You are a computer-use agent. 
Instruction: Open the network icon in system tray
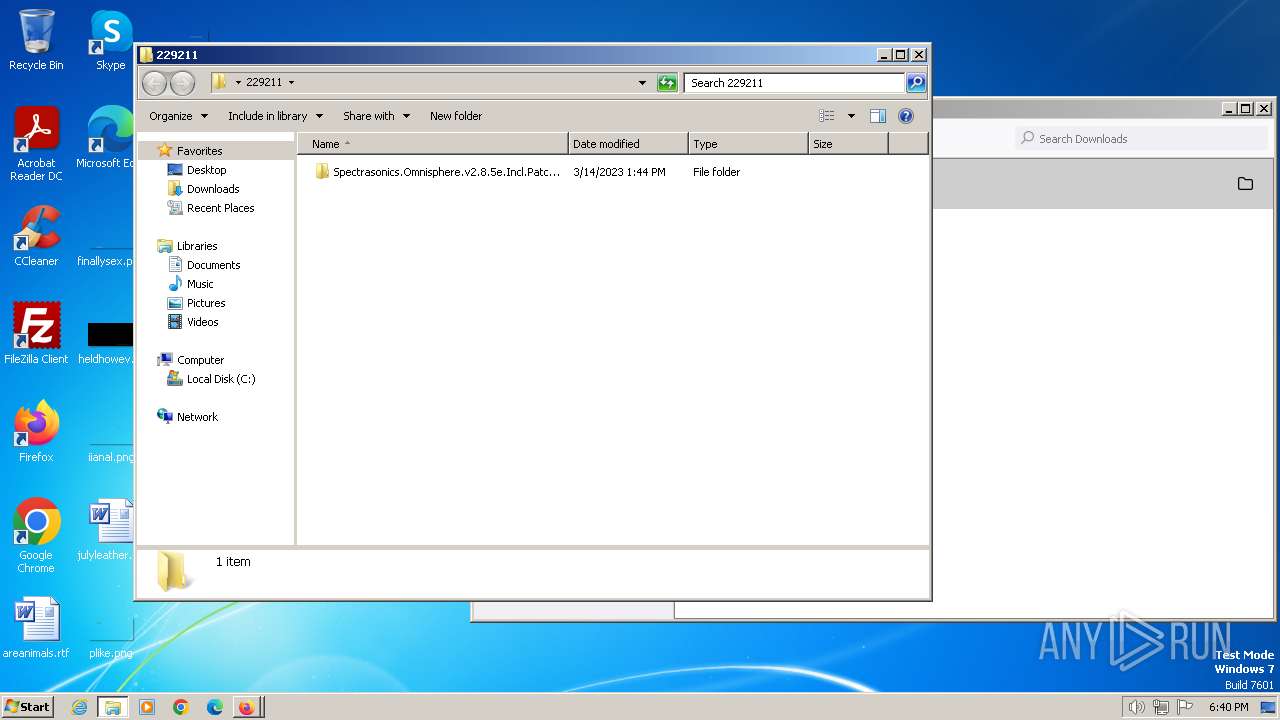click(1162, 707)
